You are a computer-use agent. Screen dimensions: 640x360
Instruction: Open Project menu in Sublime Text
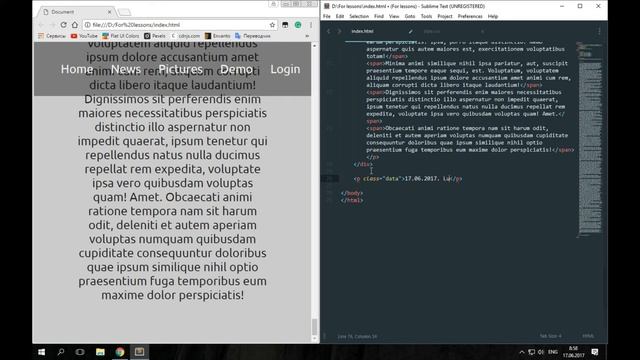[x=444, y=16]
